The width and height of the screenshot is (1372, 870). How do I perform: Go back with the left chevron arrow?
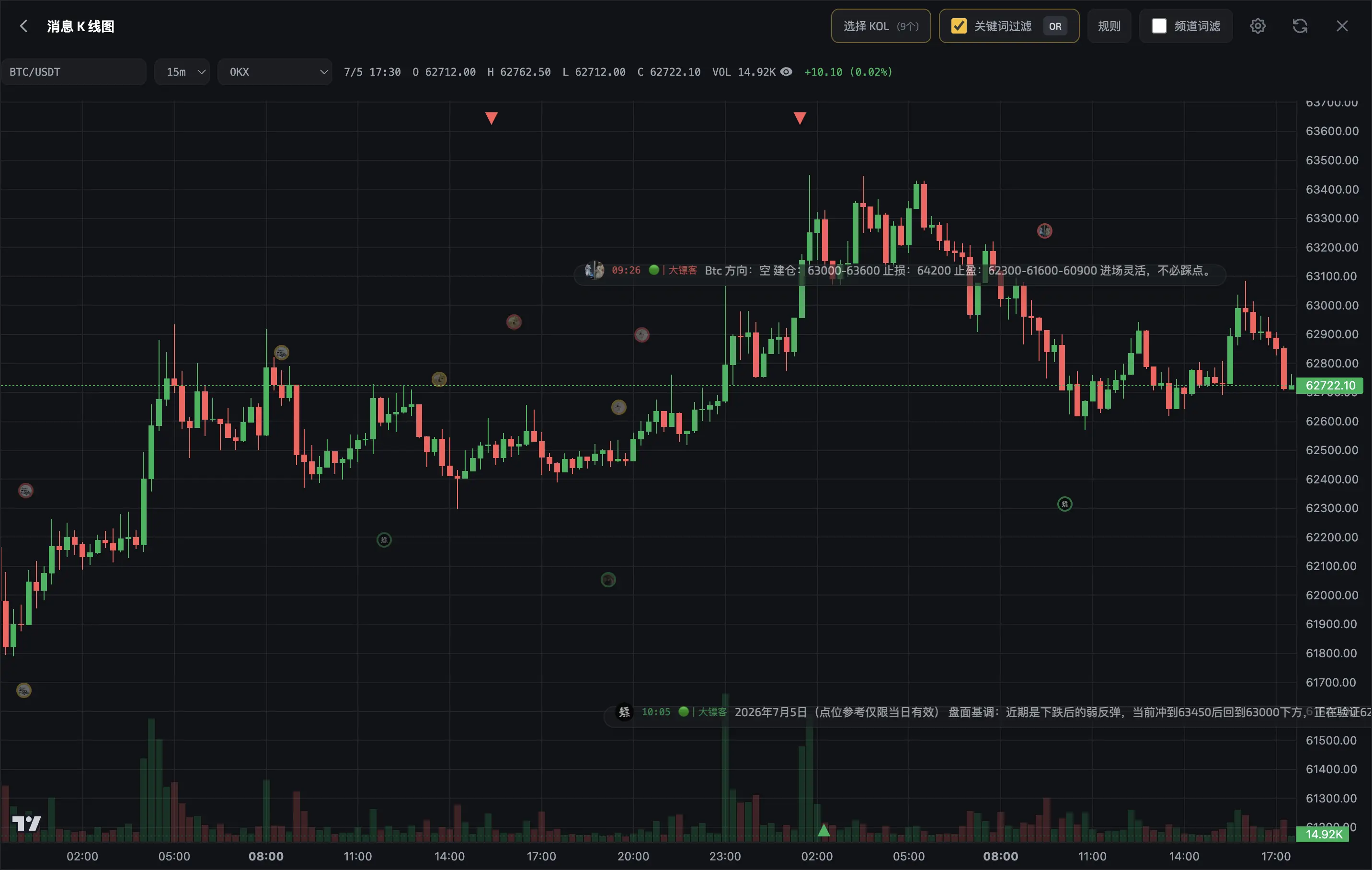point(23,26)
